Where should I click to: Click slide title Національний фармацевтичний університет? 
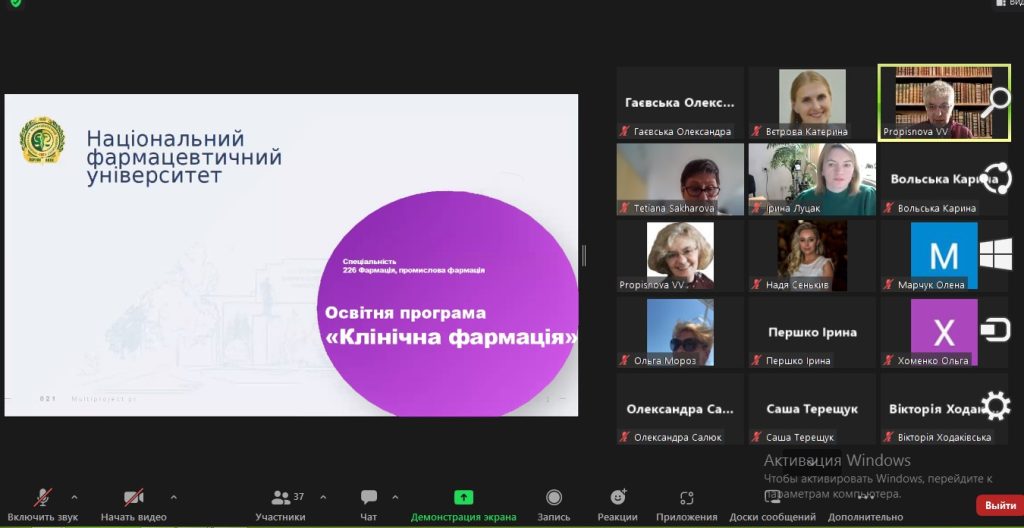click(184, 157)
